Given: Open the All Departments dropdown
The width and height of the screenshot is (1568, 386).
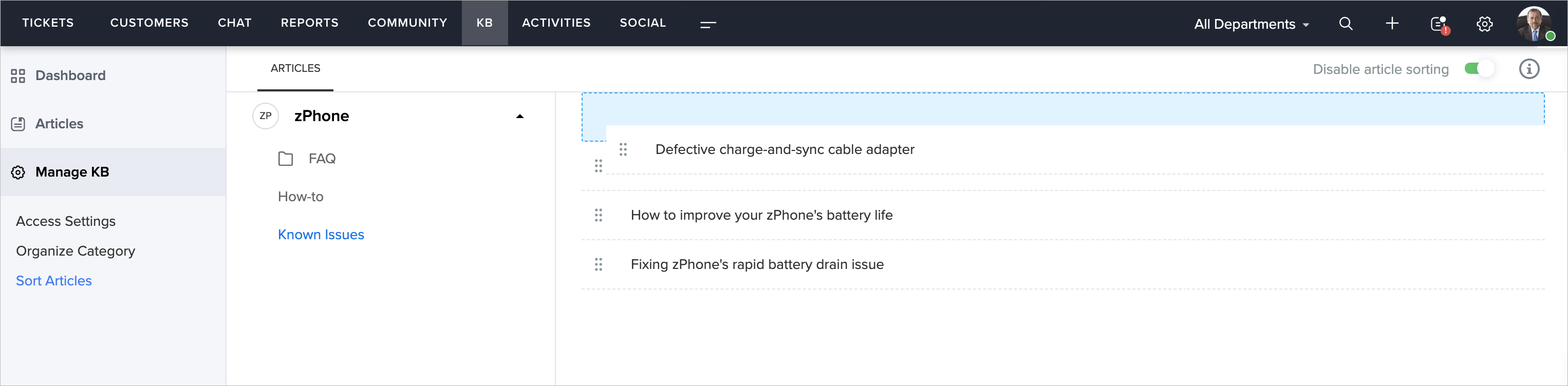Looking at the screenshot, I should pos(1251,24).
